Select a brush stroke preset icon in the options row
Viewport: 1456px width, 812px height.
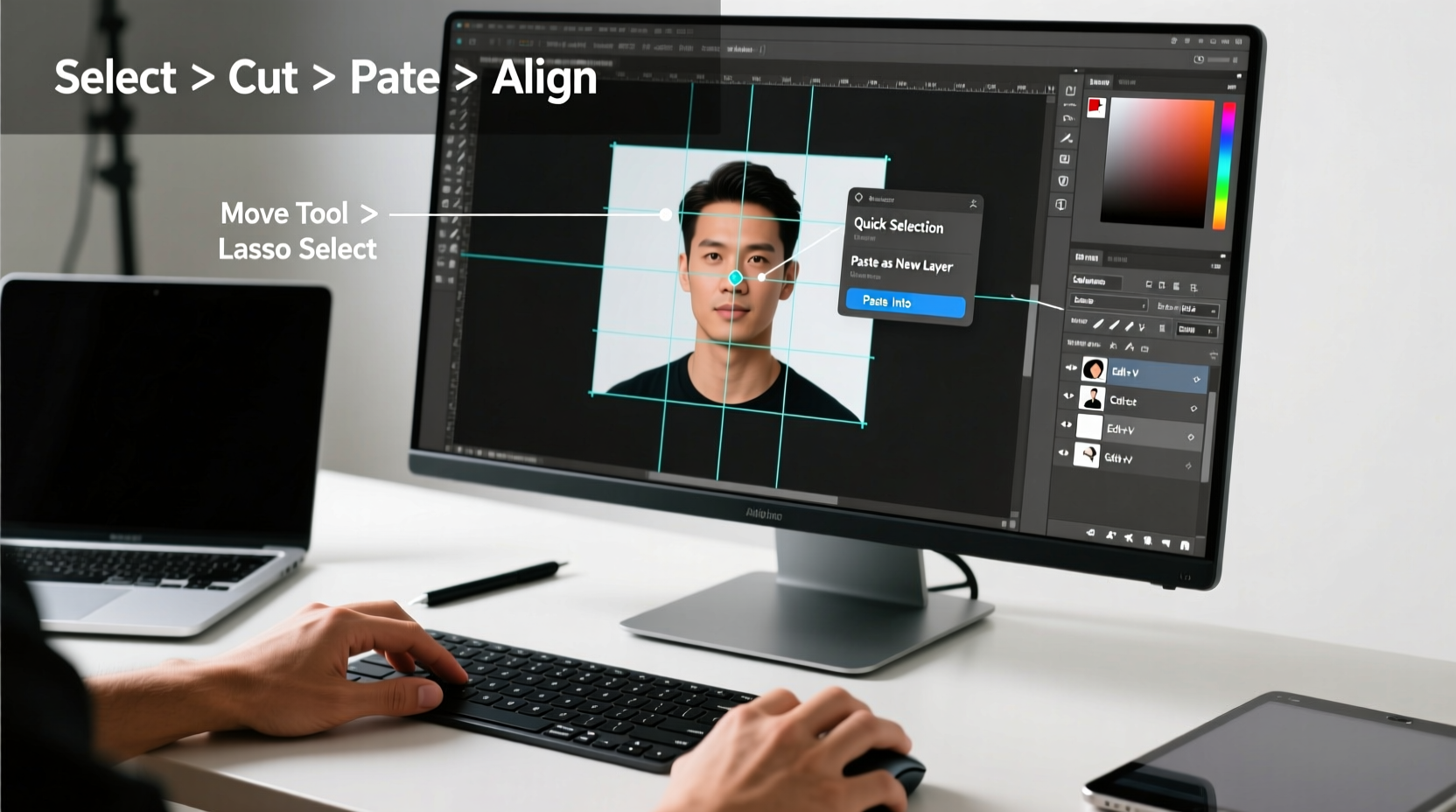pyautogui.click(x=1099, y=324)
